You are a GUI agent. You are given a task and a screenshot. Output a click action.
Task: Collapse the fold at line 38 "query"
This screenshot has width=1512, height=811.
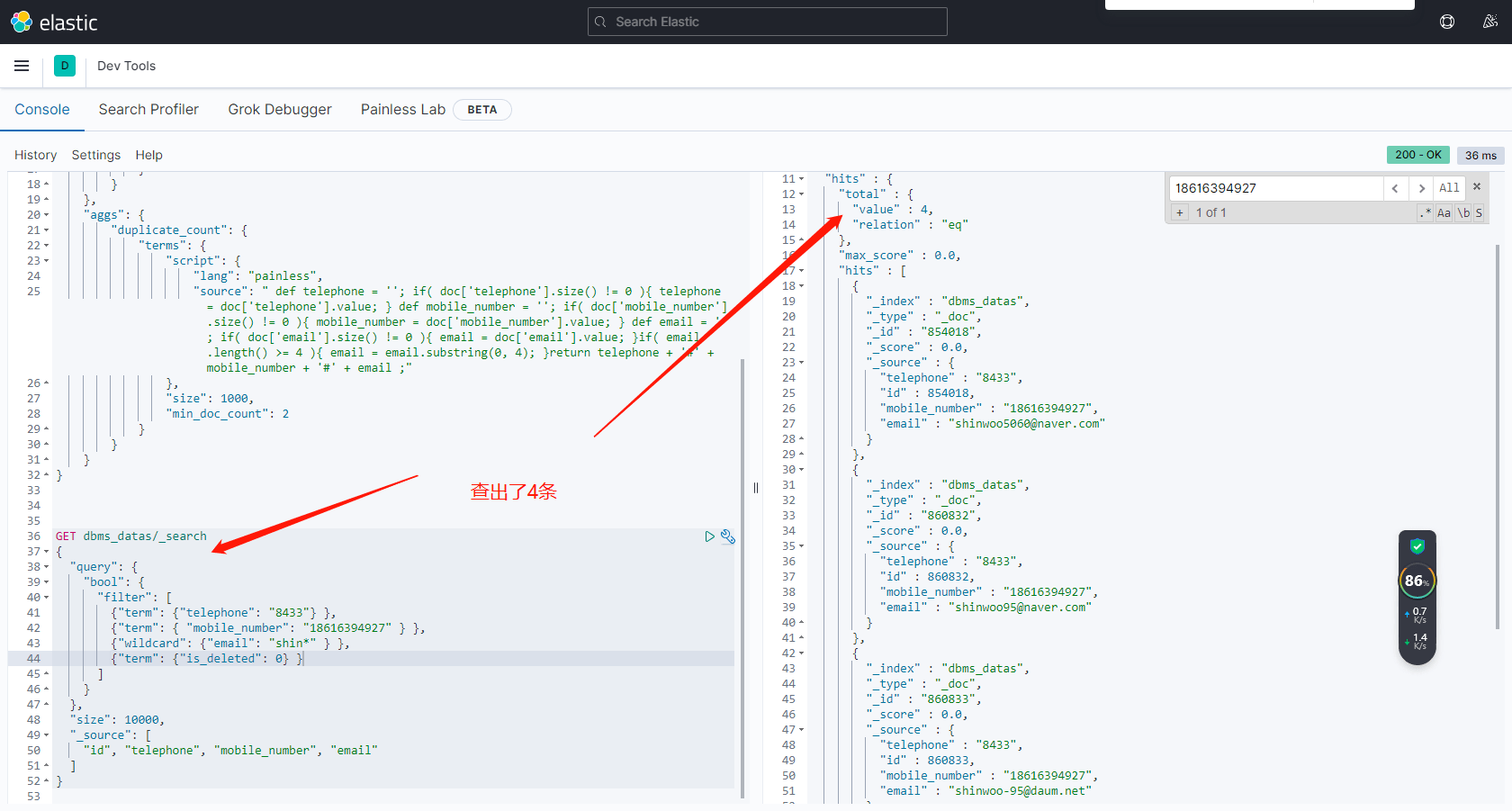tap(47, 567)
